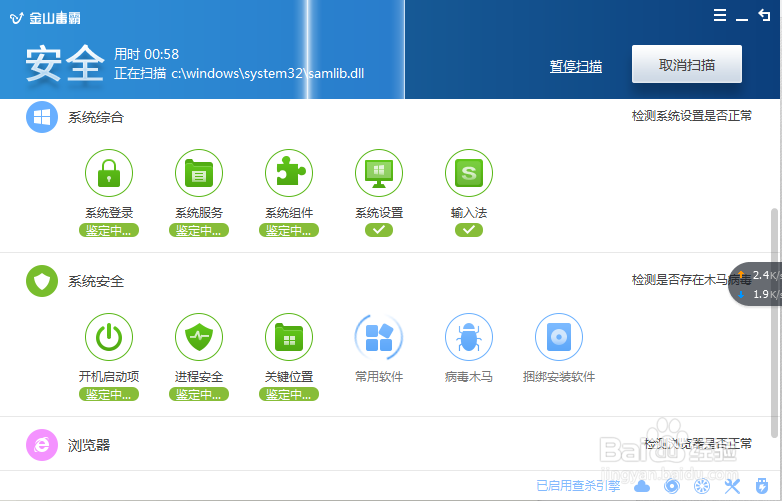This screenshot has width=782, height=501.
Task: Open the hamburger main menu icon
Action: coord(720,15)
